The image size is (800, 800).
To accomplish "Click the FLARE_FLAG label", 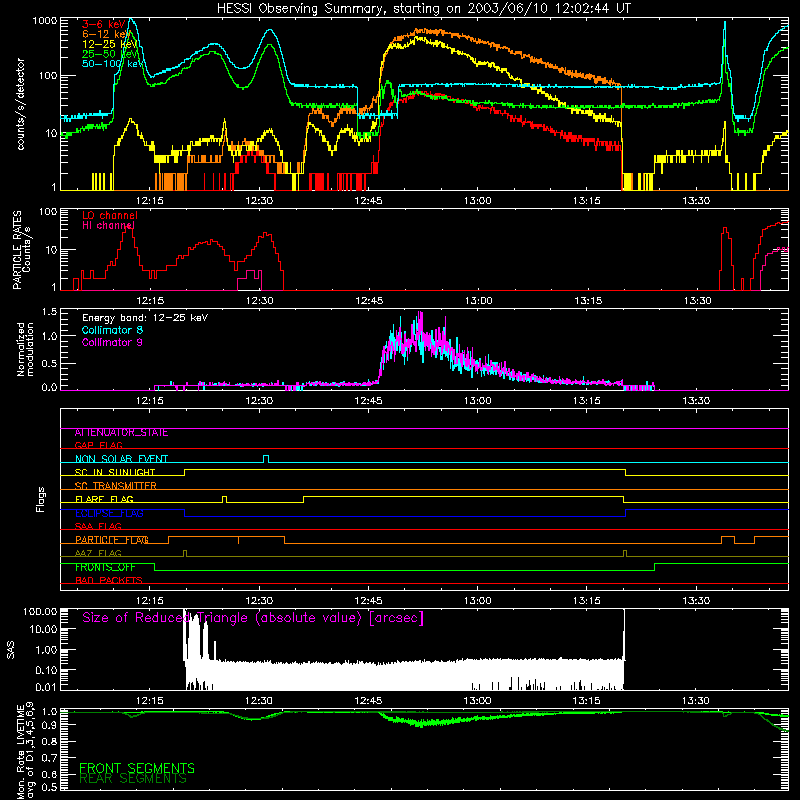I will click(x=104, y=499).
